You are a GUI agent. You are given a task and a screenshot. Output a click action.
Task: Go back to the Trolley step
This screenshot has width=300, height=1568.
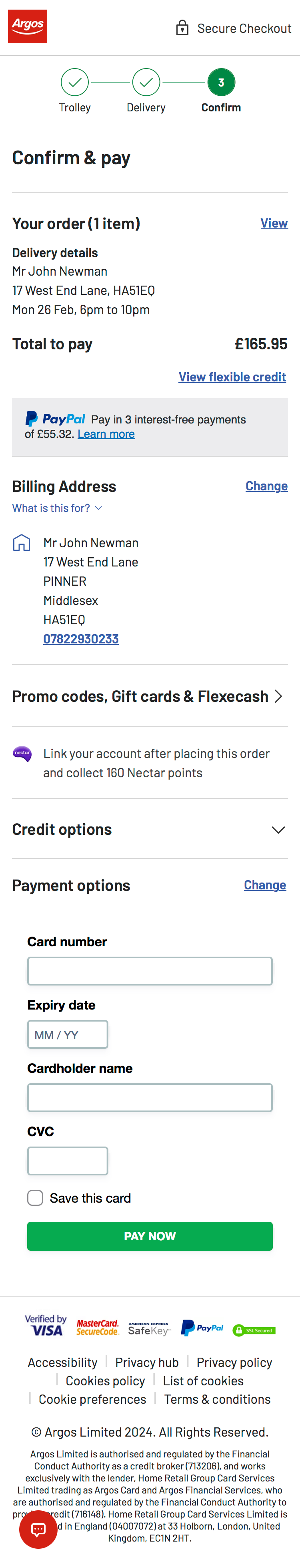[75, 82]
